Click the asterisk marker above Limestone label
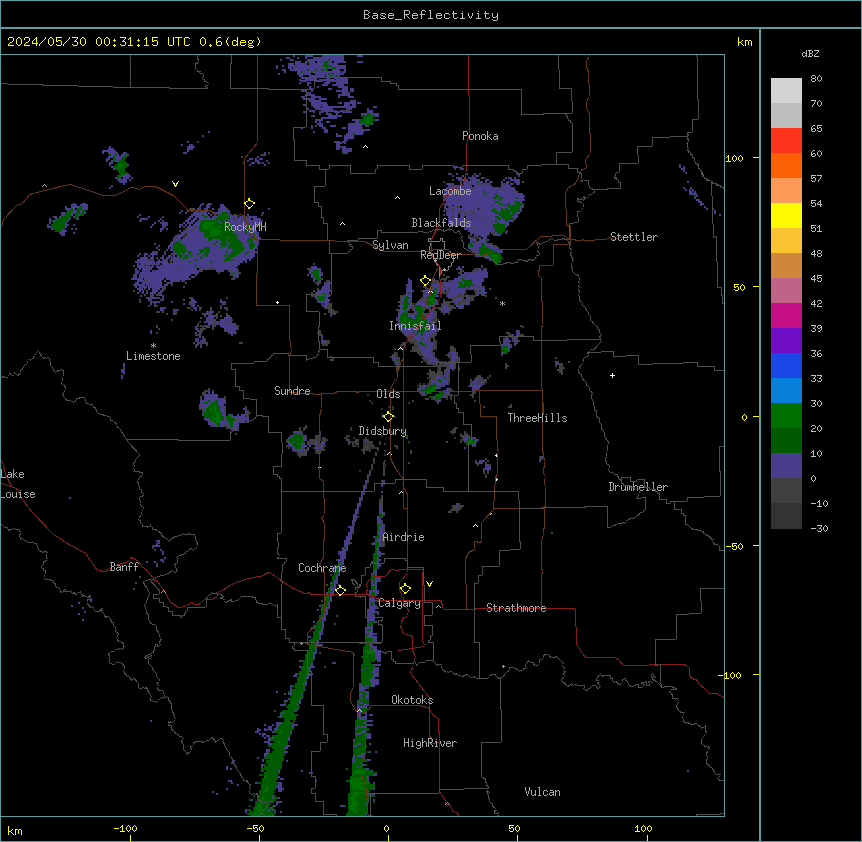This screenshot has width=862, height=842. click(x=153, y=346)
